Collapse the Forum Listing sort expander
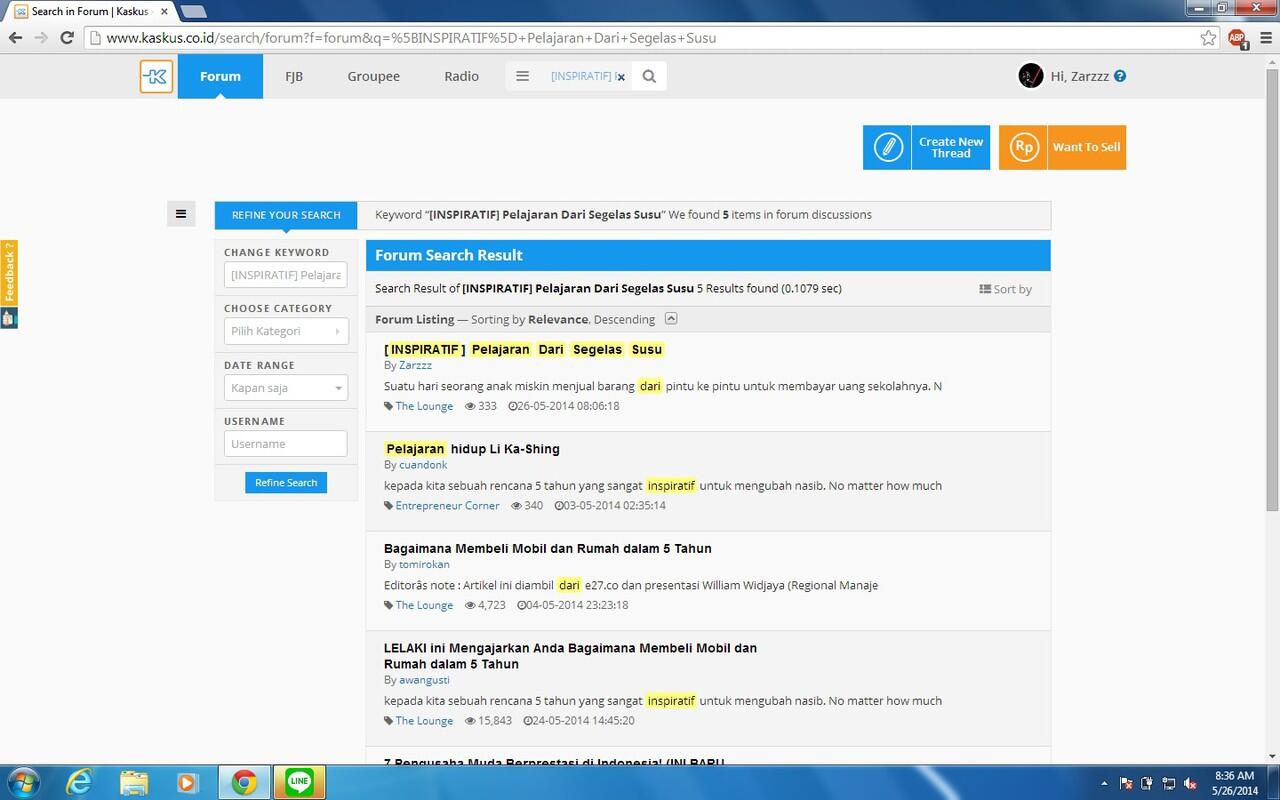The height and width of the screenshot is (800, 1280). click(x=671, y=319)
